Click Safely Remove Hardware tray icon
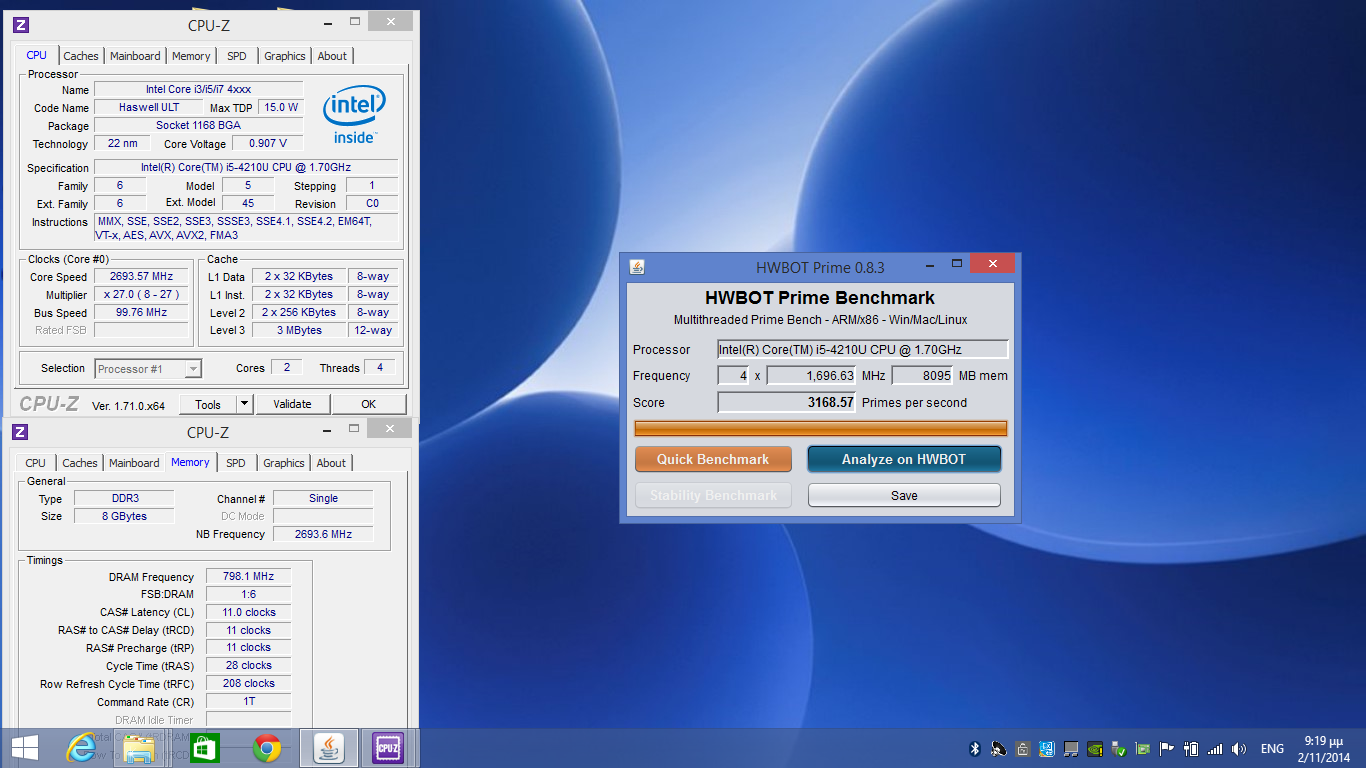This screenshot has height=768, width=1366. click(x=1119, y=748)
